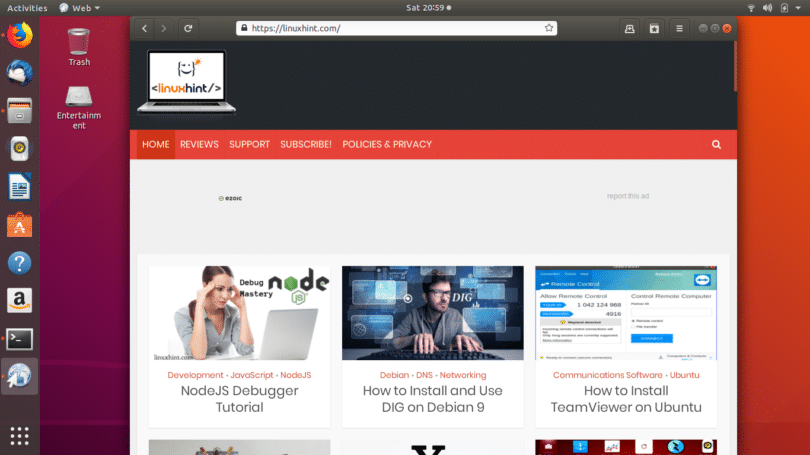Click the ezoic ad label
810x455 pixels.
(230, 198)
